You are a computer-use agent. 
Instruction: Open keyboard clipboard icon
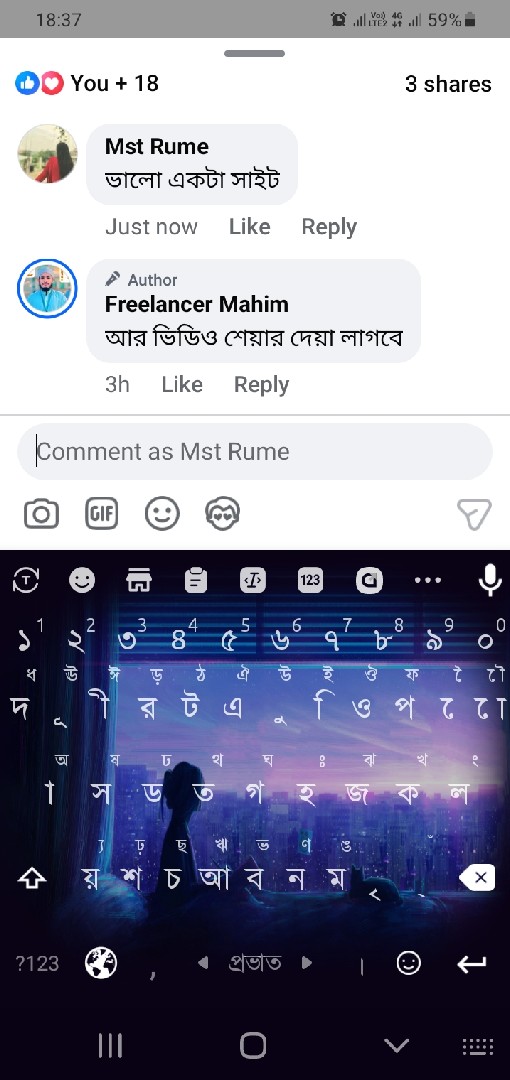tap(196, 581)
